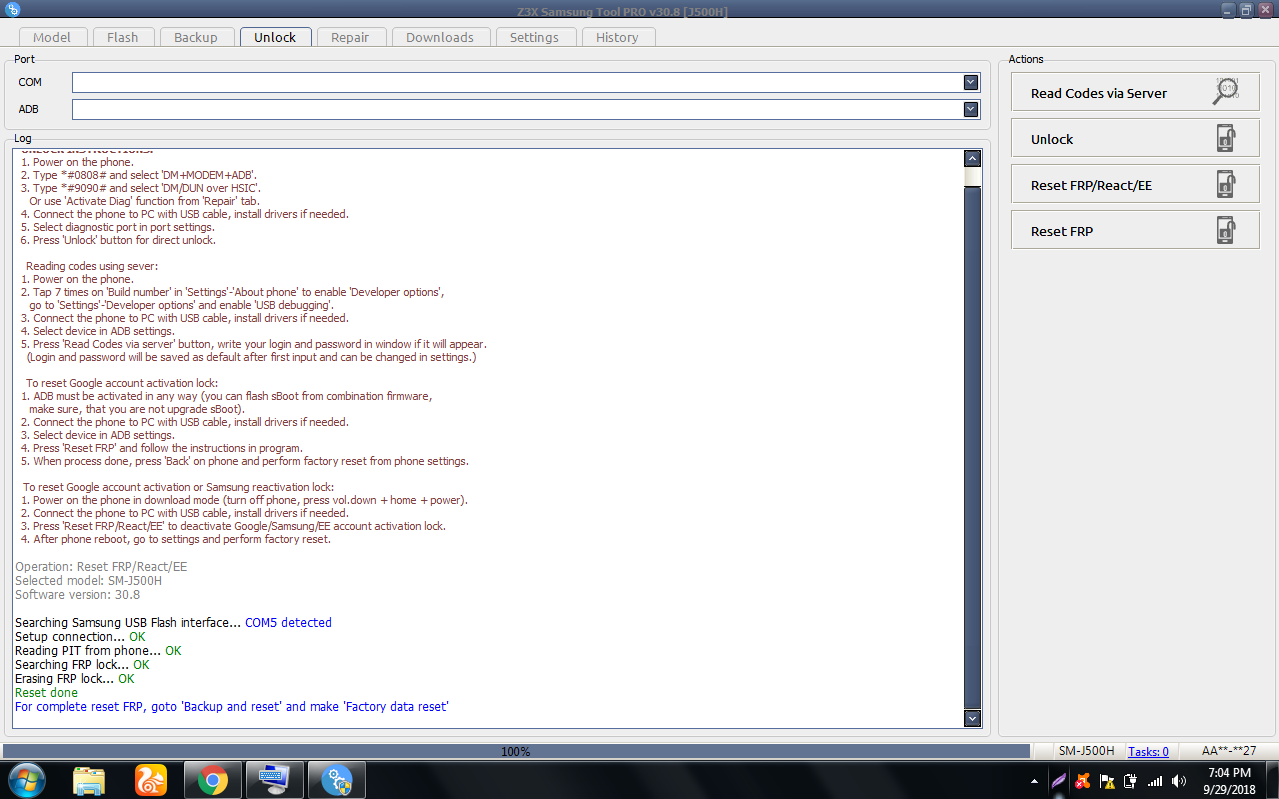Switch to the Settings tab

click(x=534, y=37)
